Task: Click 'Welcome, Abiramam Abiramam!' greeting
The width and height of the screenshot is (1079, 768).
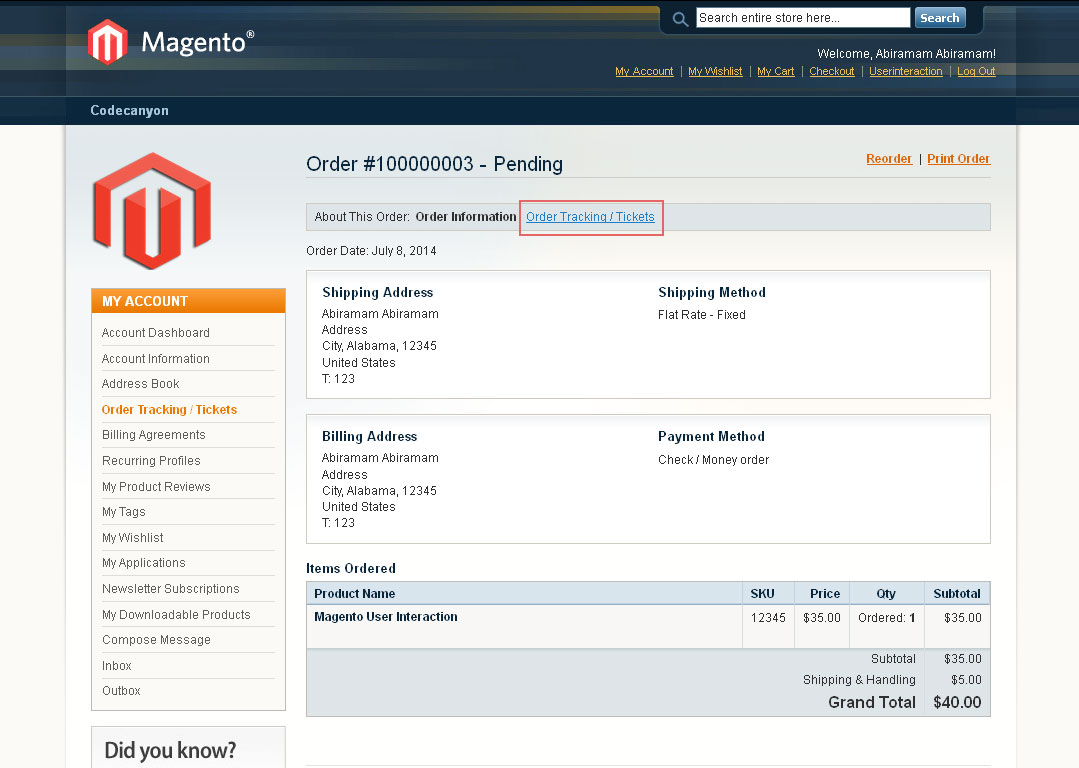Action: [906, 54]
